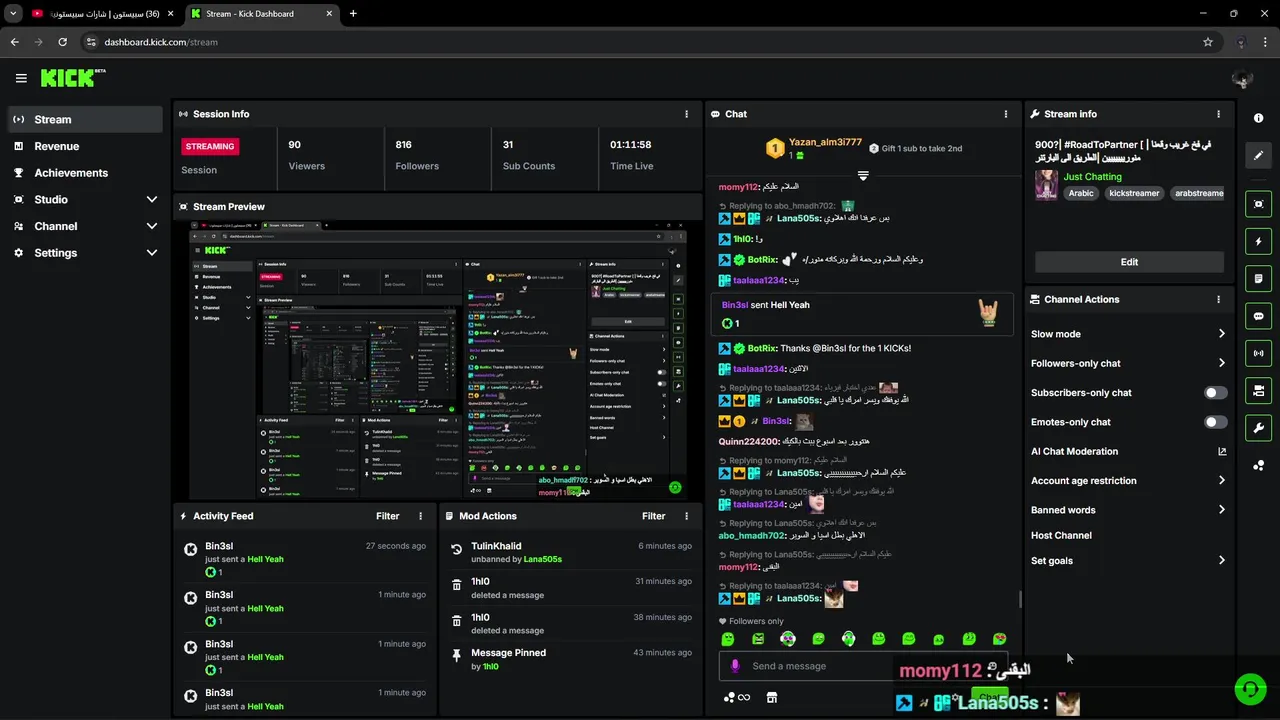Open Channel Actions panel options menu
Viewport: 1280px width, 720px height.
point(1218,299)
